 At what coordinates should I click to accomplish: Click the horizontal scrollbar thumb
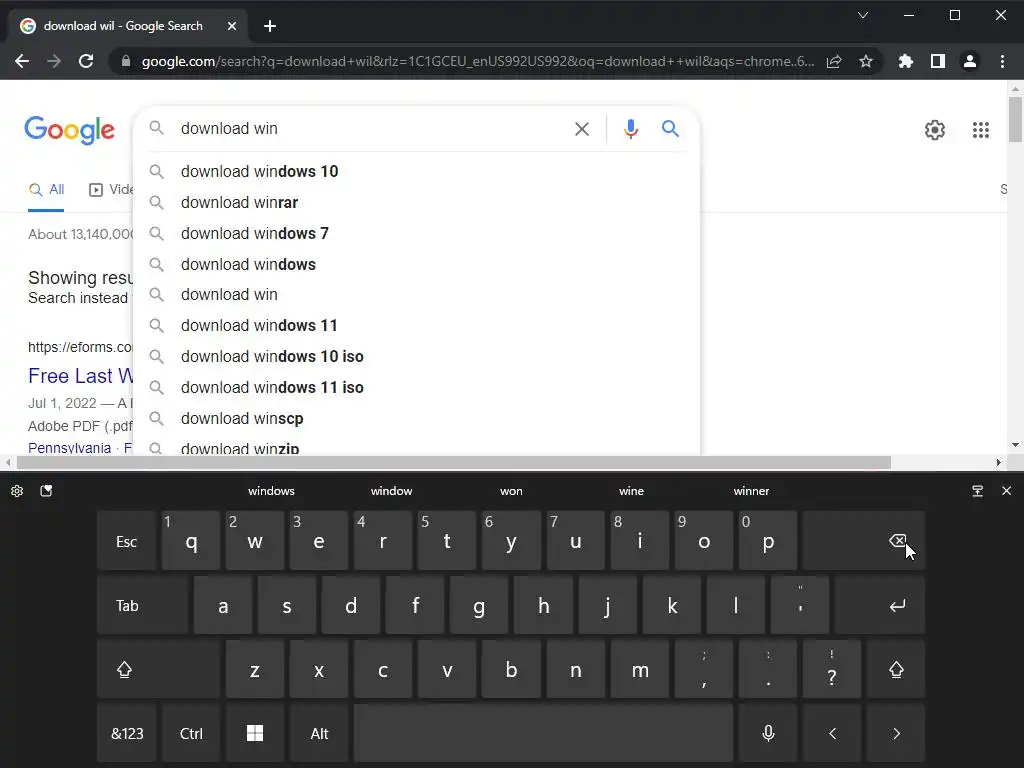(x=454, y=462)
